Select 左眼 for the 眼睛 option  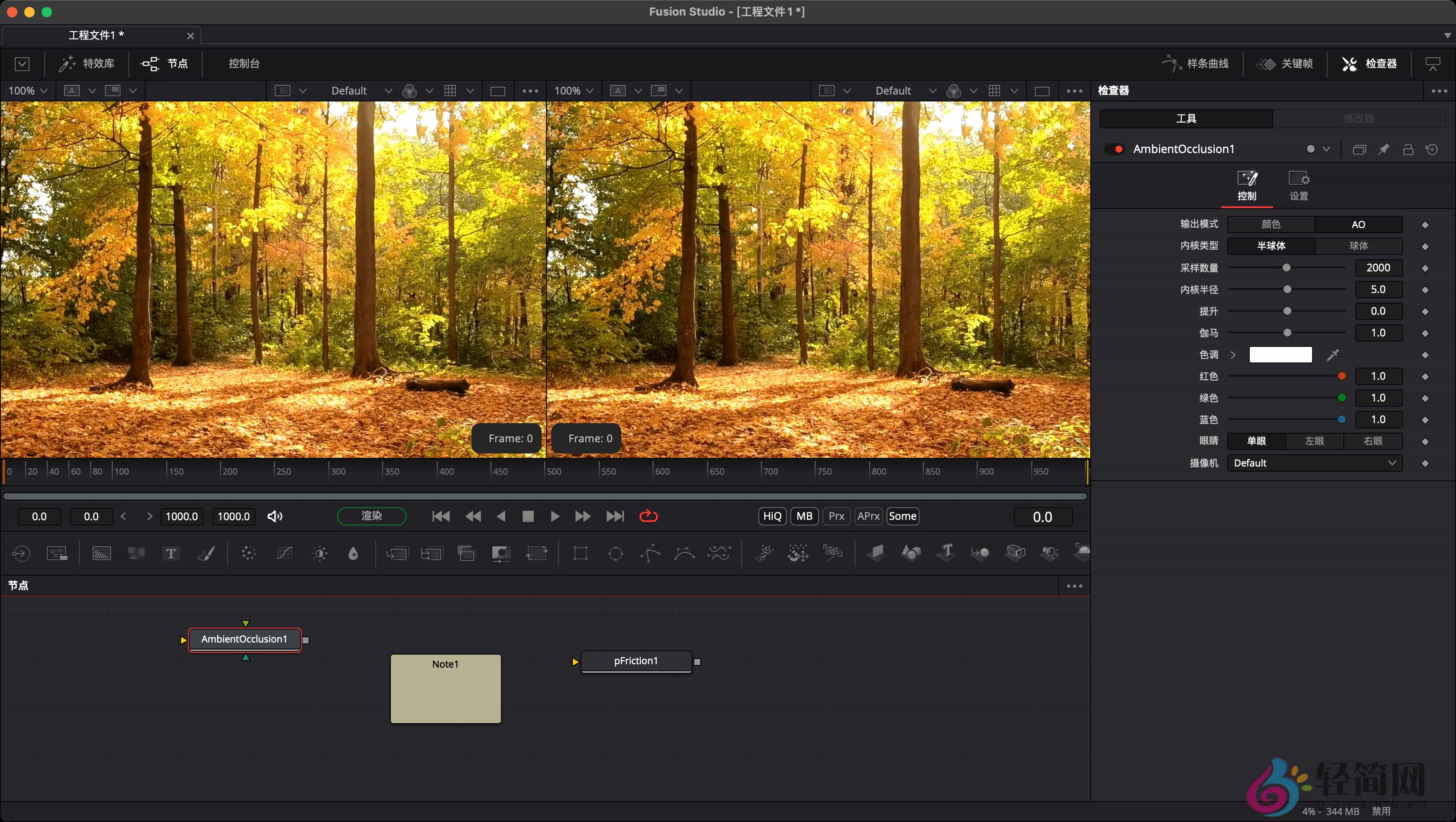[1314, 441]
